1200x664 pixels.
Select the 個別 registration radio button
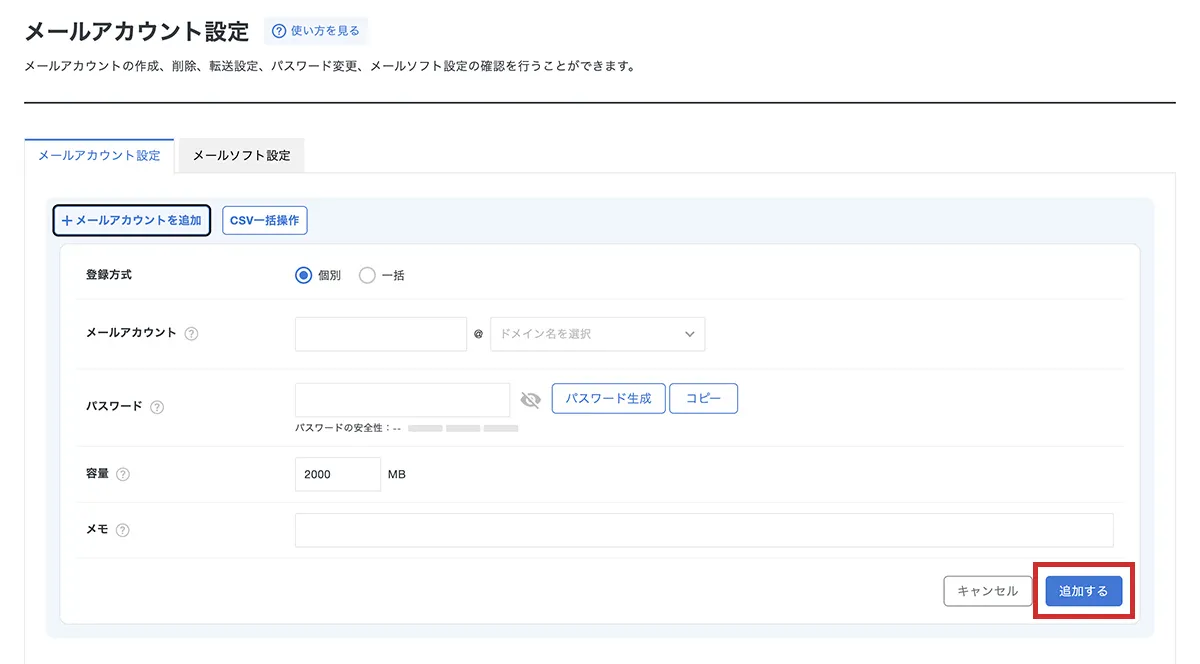pyautogui.click(x=304, y=275)
